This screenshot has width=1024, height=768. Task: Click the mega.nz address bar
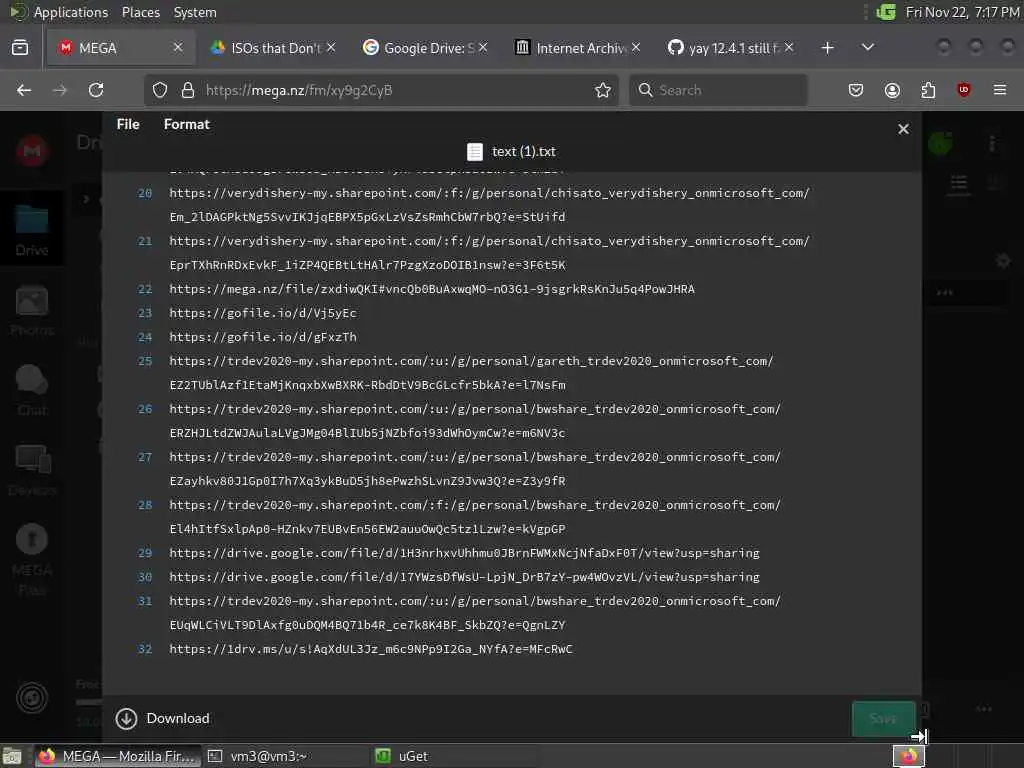pos(379,90)
